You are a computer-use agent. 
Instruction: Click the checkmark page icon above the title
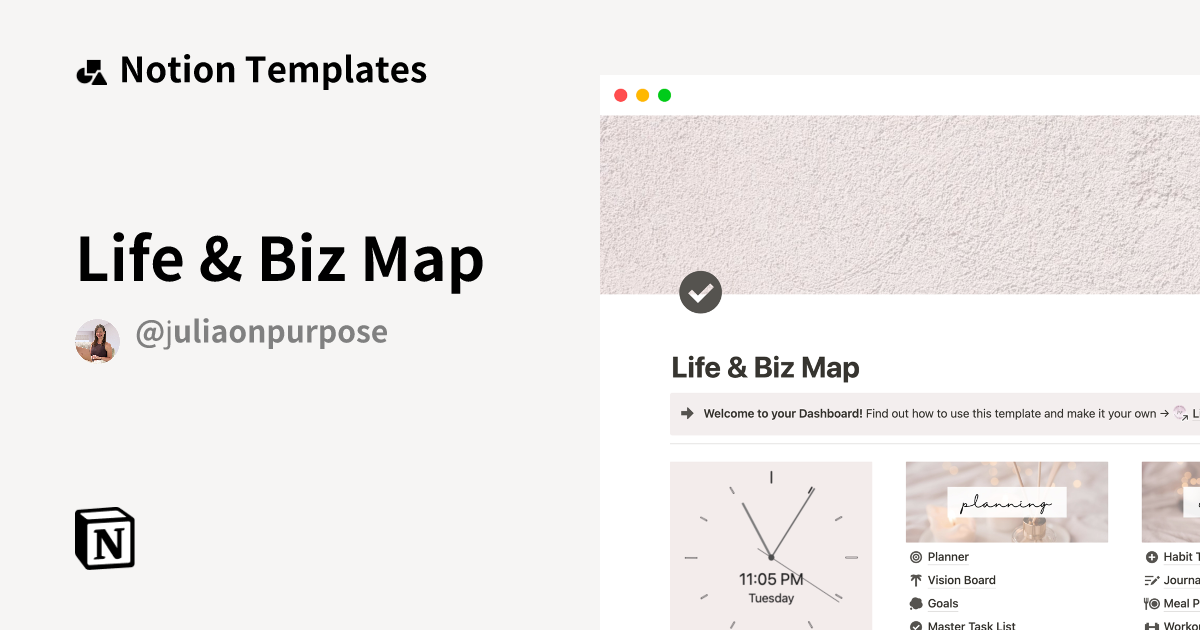(x=700, y=292)
